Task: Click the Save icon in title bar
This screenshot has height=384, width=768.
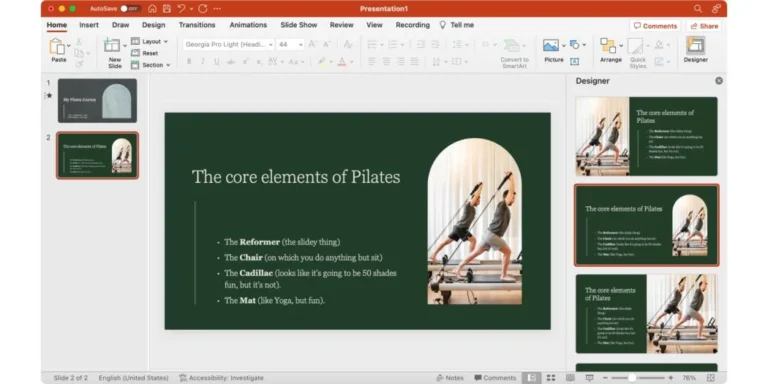Action: (x=167, y=9)
